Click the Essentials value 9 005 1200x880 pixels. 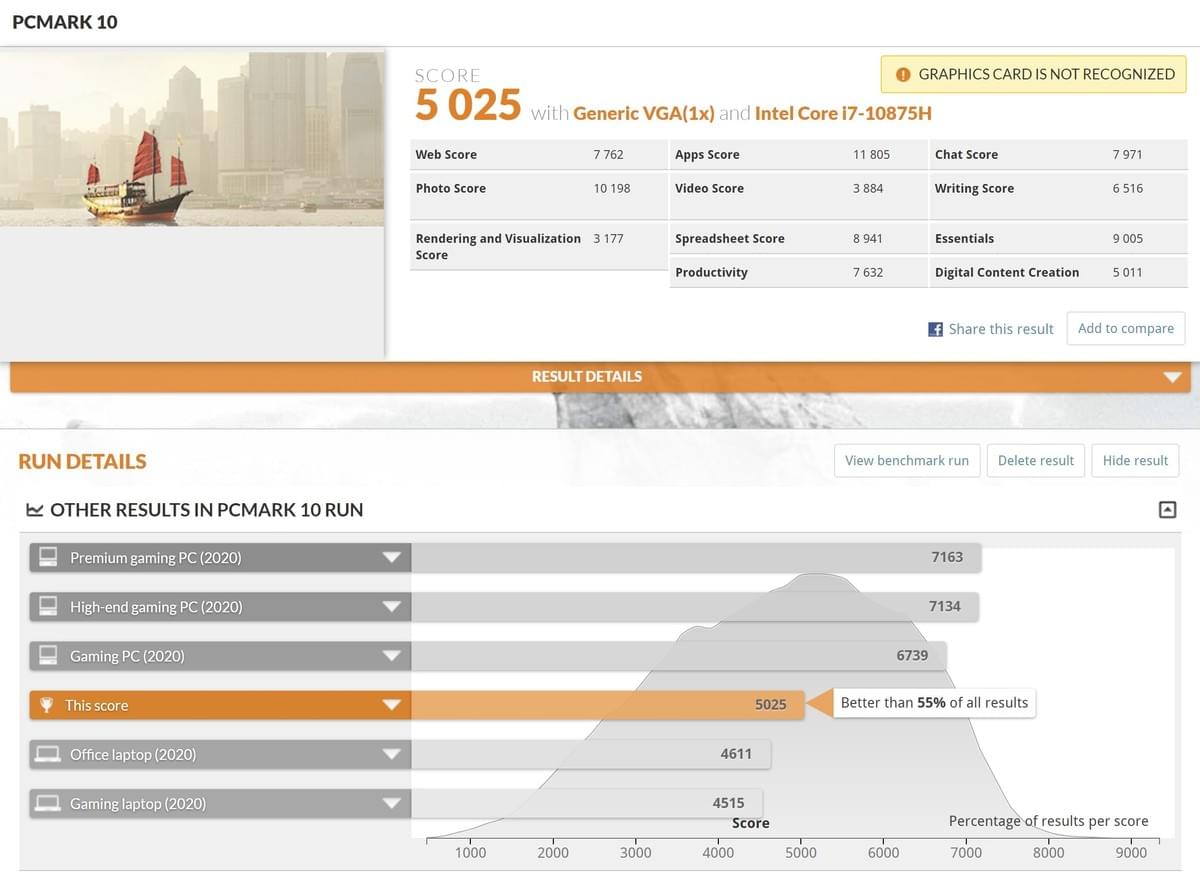[x=1127, y=239]
